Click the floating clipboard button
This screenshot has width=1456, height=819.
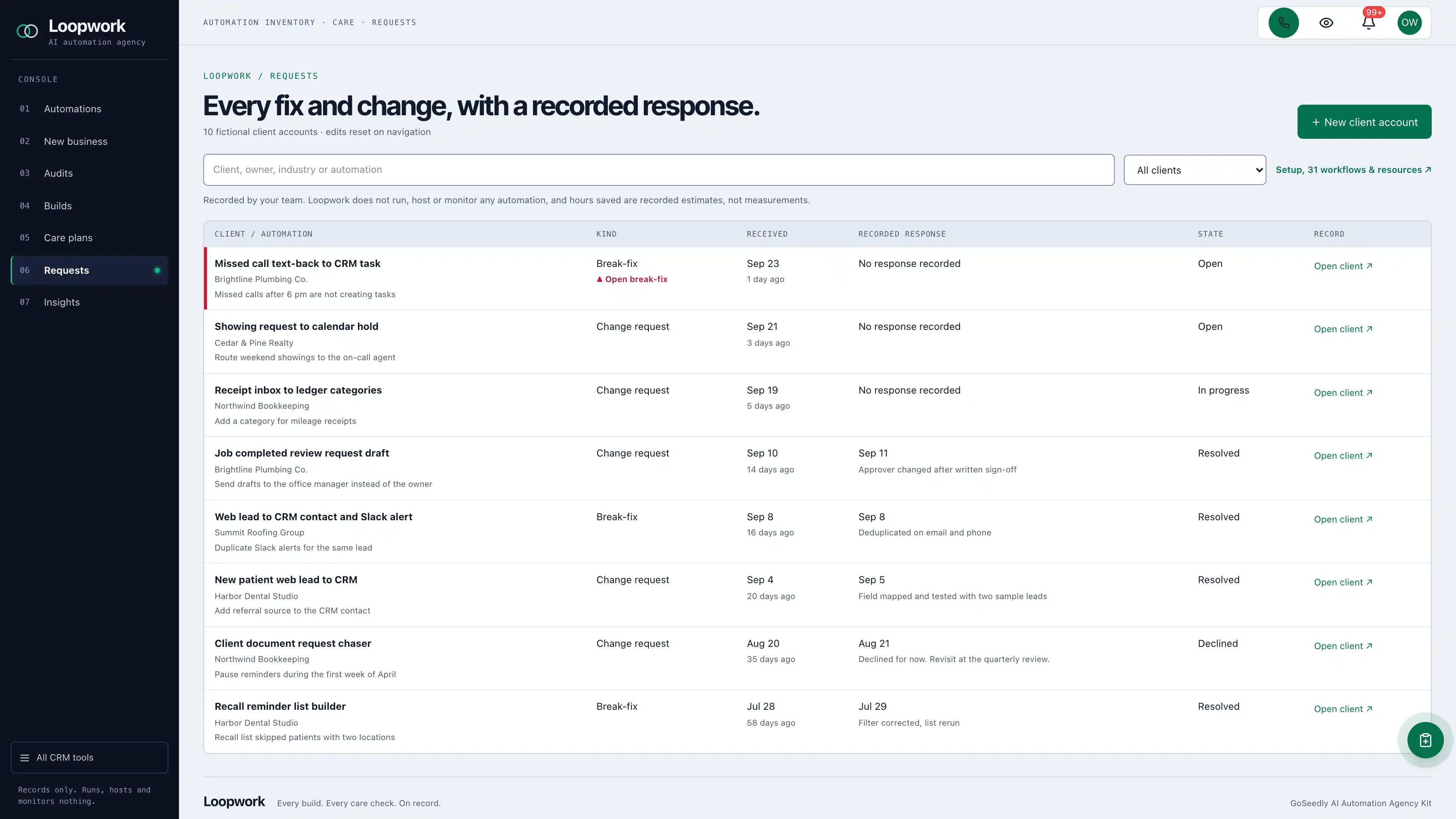click(x=1425, y=740)
